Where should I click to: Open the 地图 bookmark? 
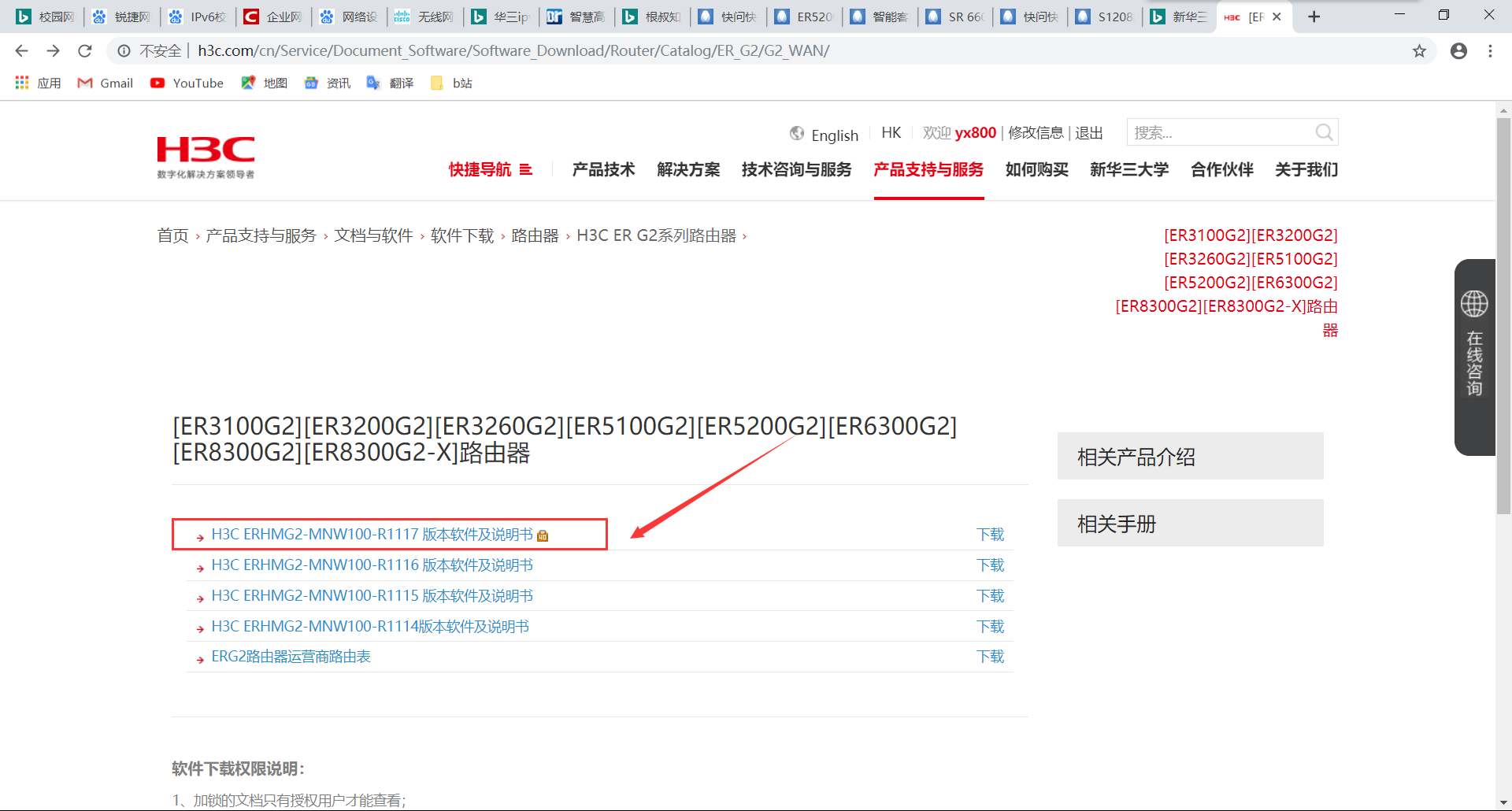[265, 83]
